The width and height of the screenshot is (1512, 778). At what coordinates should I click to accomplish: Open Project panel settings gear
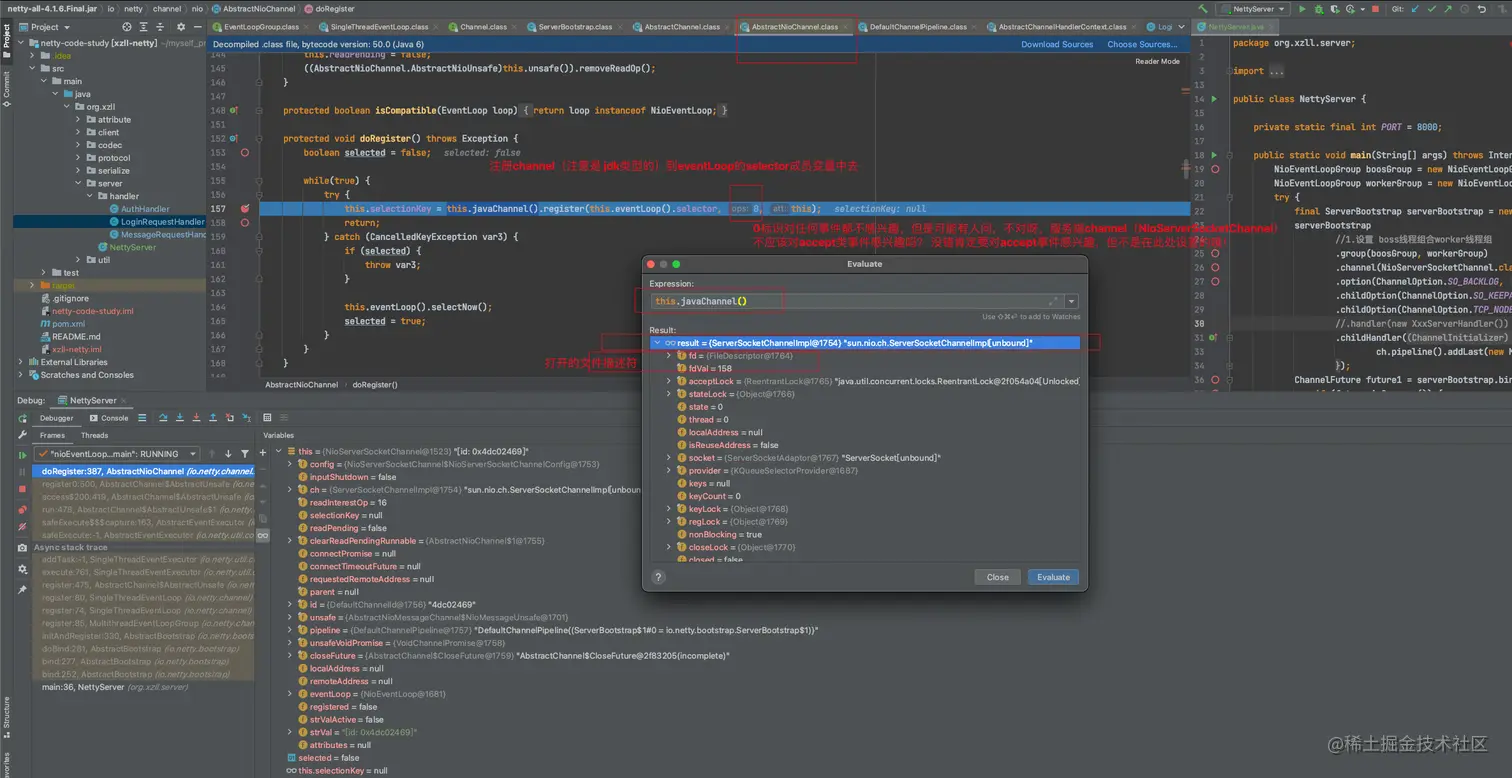pos(181,27)
